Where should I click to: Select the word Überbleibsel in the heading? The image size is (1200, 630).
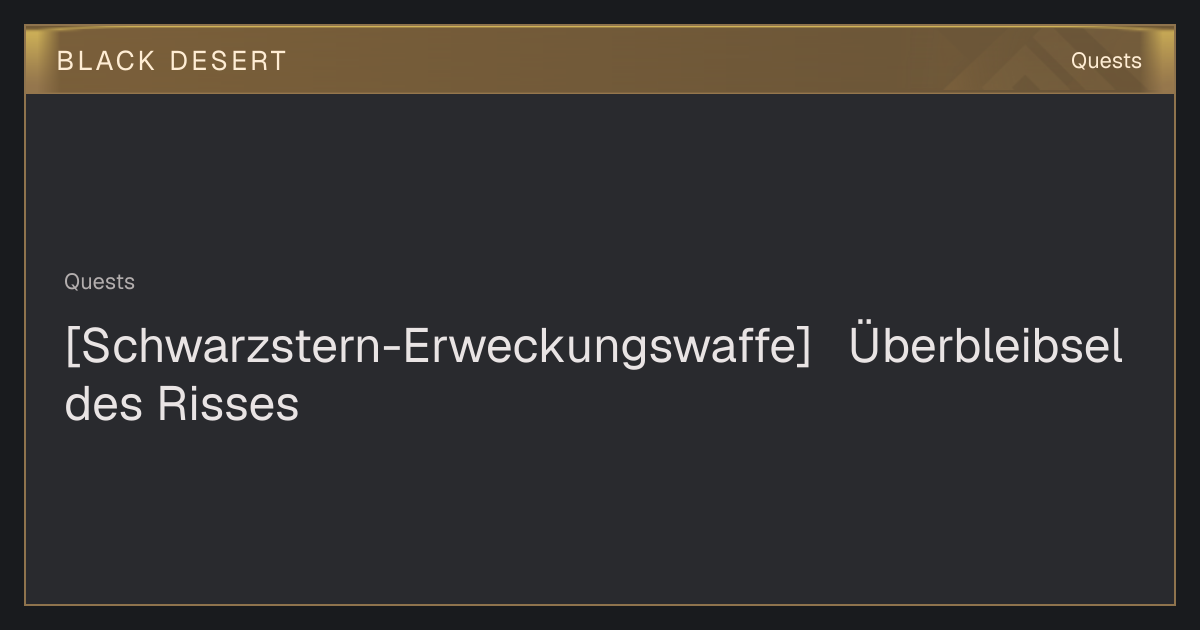[x=986, y=346]
